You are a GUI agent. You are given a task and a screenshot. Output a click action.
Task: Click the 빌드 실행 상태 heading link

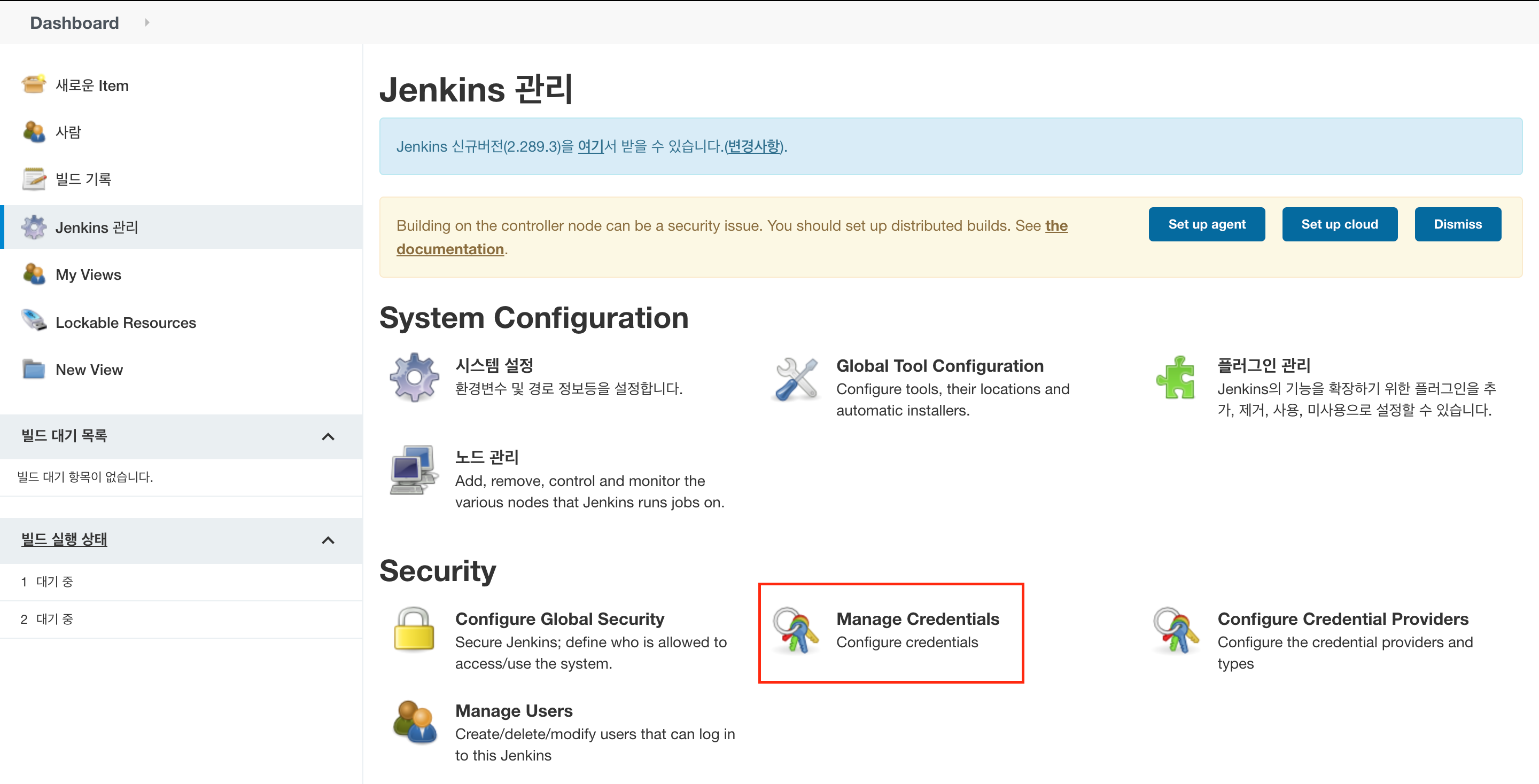[x=65, y=539]
